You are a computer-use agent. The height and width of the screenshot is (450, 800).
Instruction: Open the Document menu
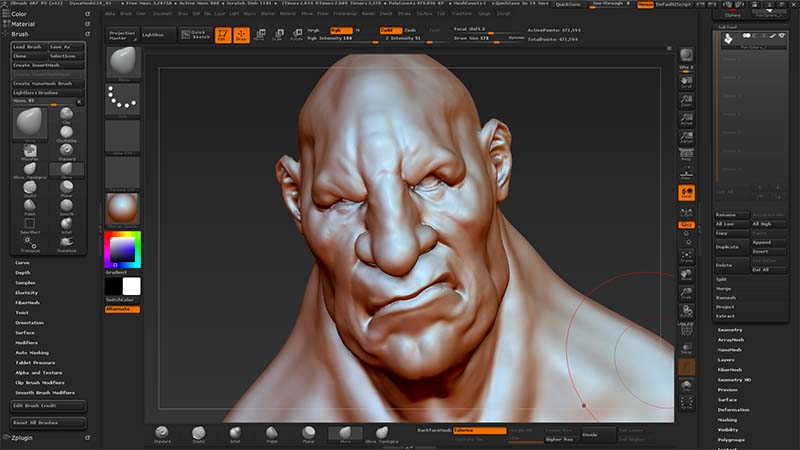click(163, 14)
